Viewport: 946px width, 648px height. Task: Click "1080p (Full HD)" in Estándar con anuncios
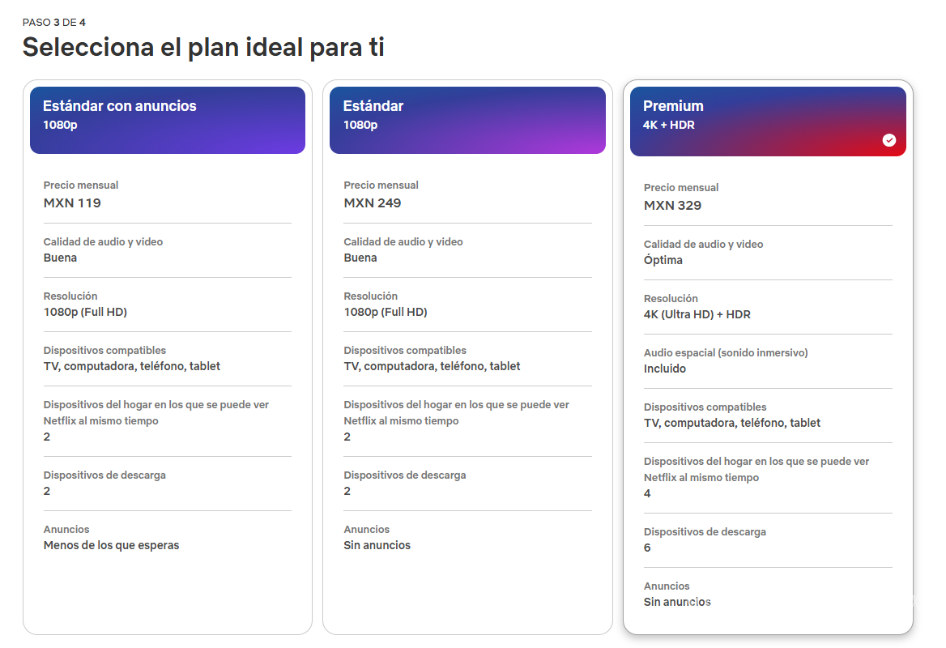coord(85,312)
